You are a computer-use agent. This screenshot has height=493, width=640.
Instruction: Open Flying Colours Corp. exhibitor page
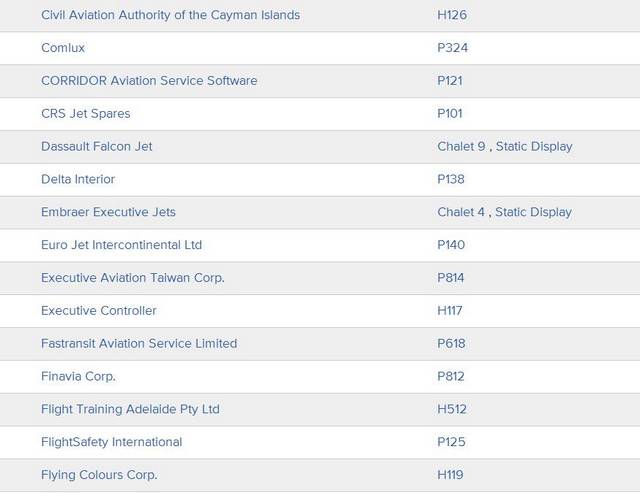(x=99, y=476)
